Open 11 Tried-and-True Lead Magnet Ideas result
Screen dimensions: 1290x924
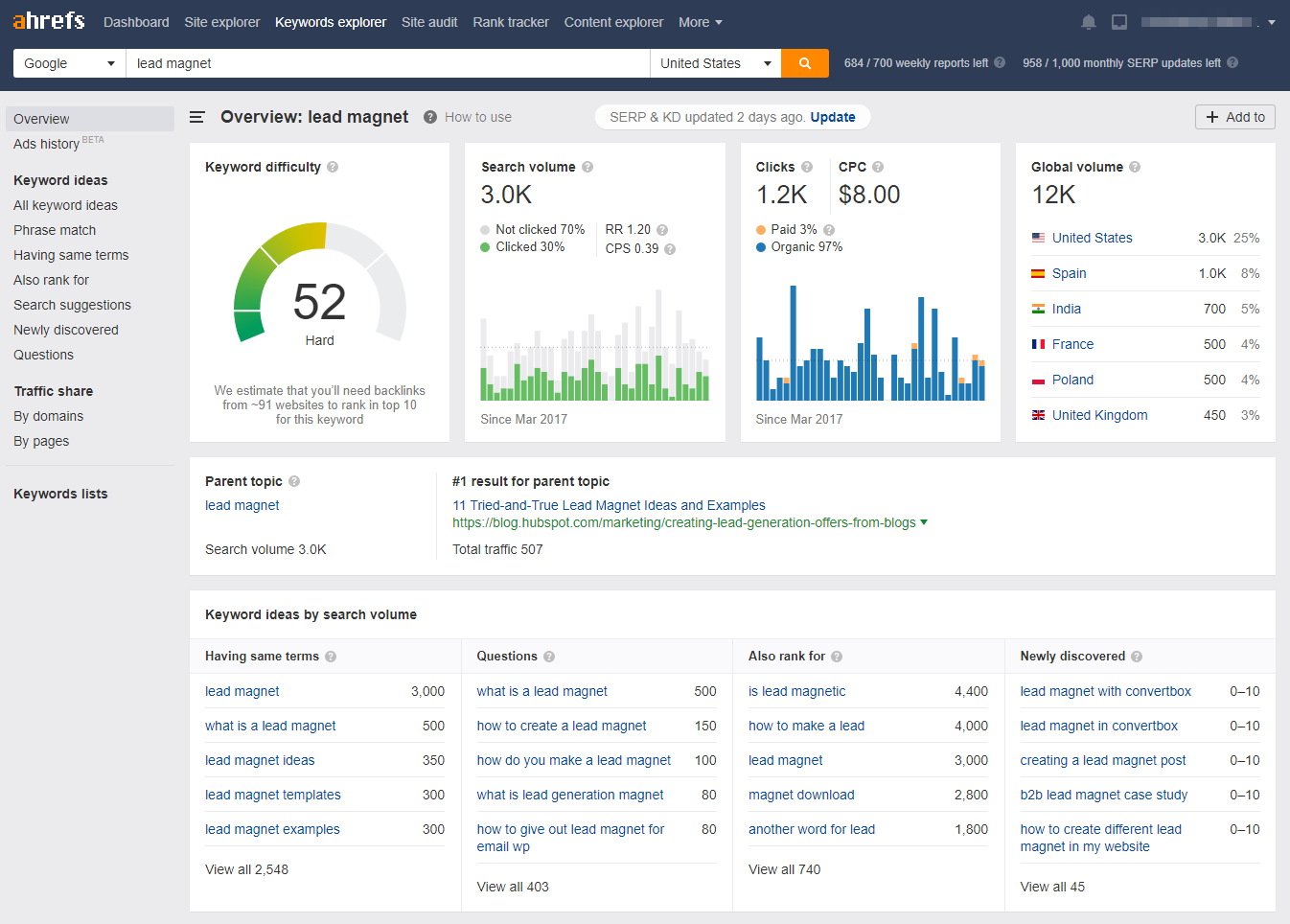click(609, 505)
